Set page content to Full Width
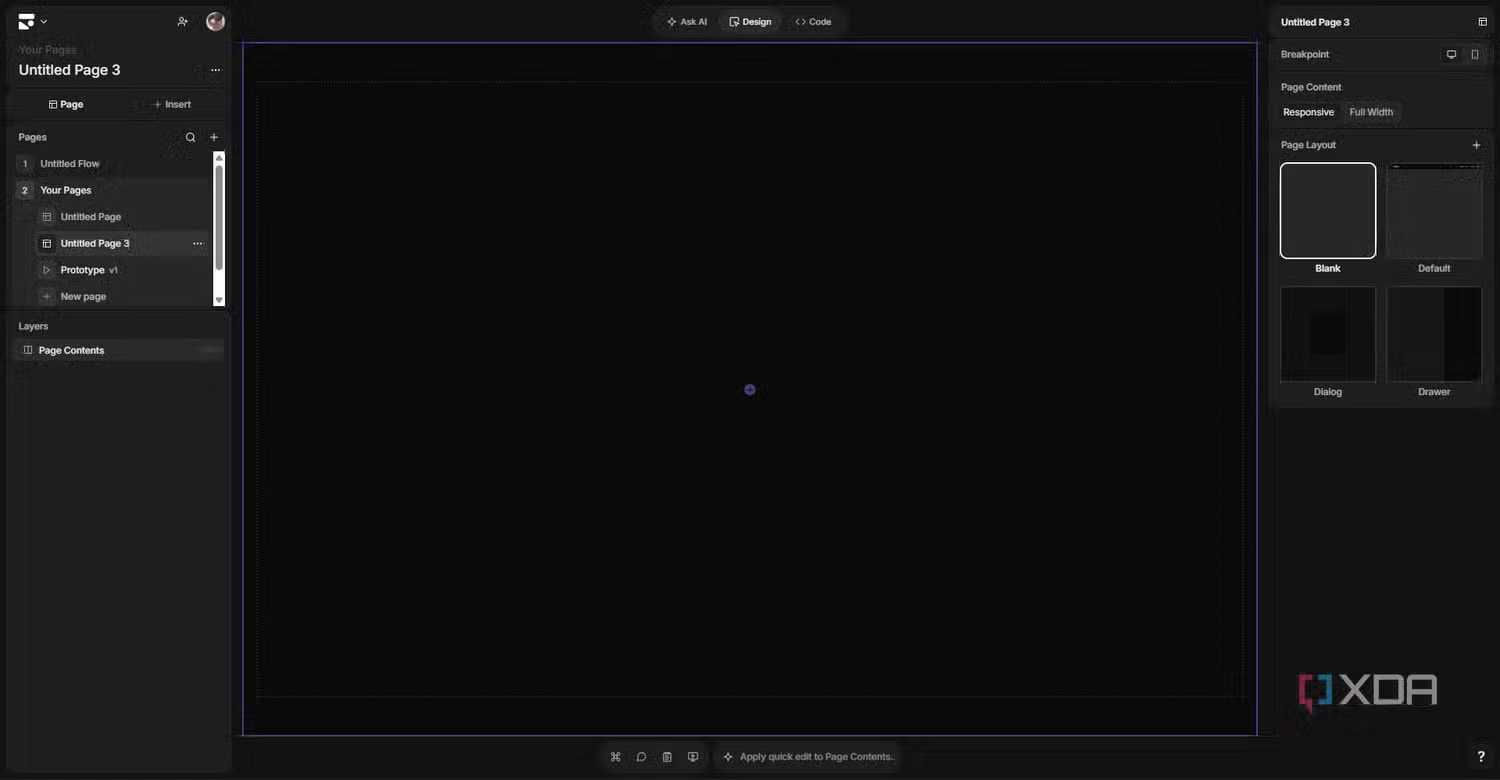 1371,112
